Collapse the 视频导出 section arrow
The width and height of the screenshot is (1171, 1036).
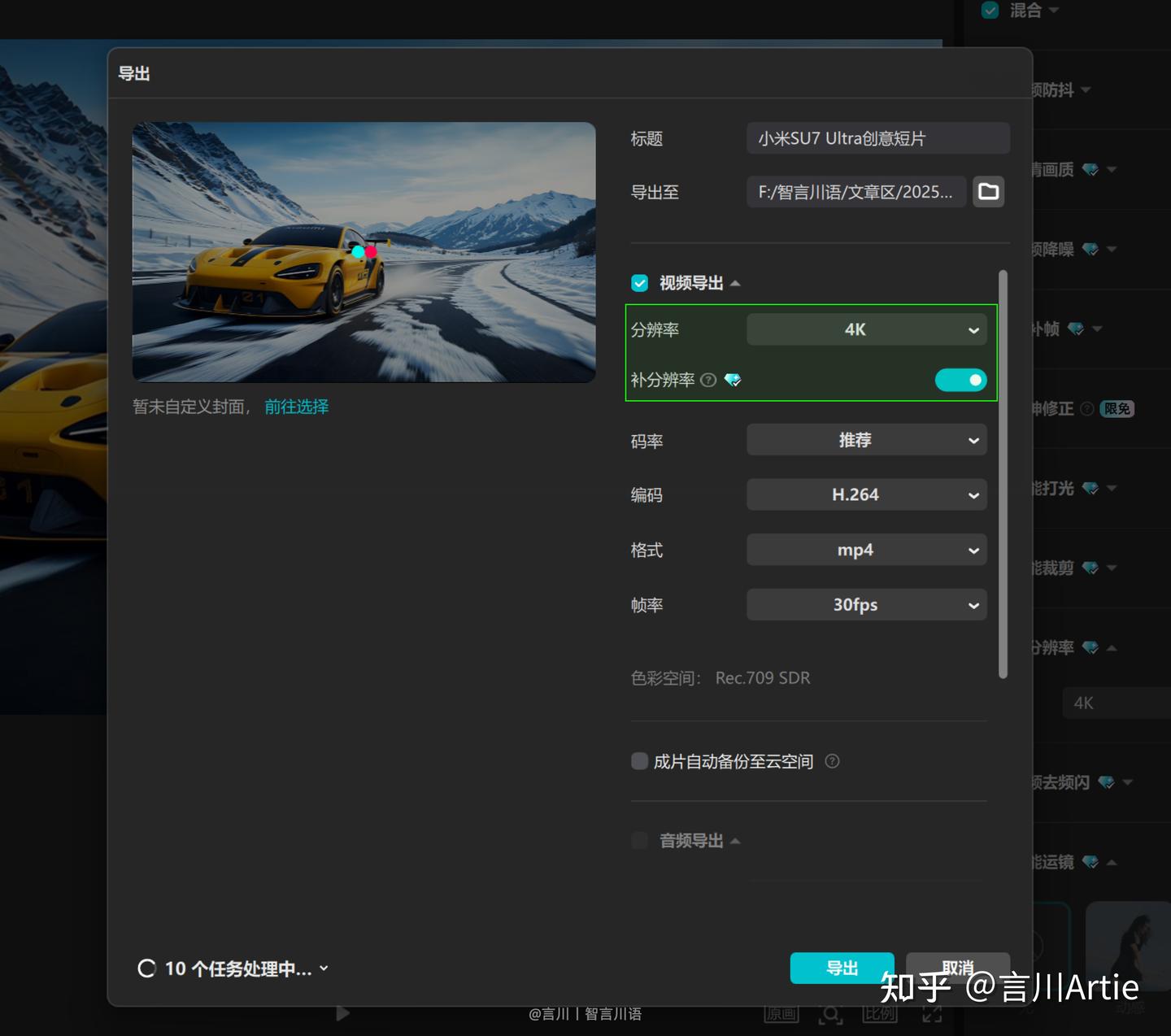(x=735, y=283)
